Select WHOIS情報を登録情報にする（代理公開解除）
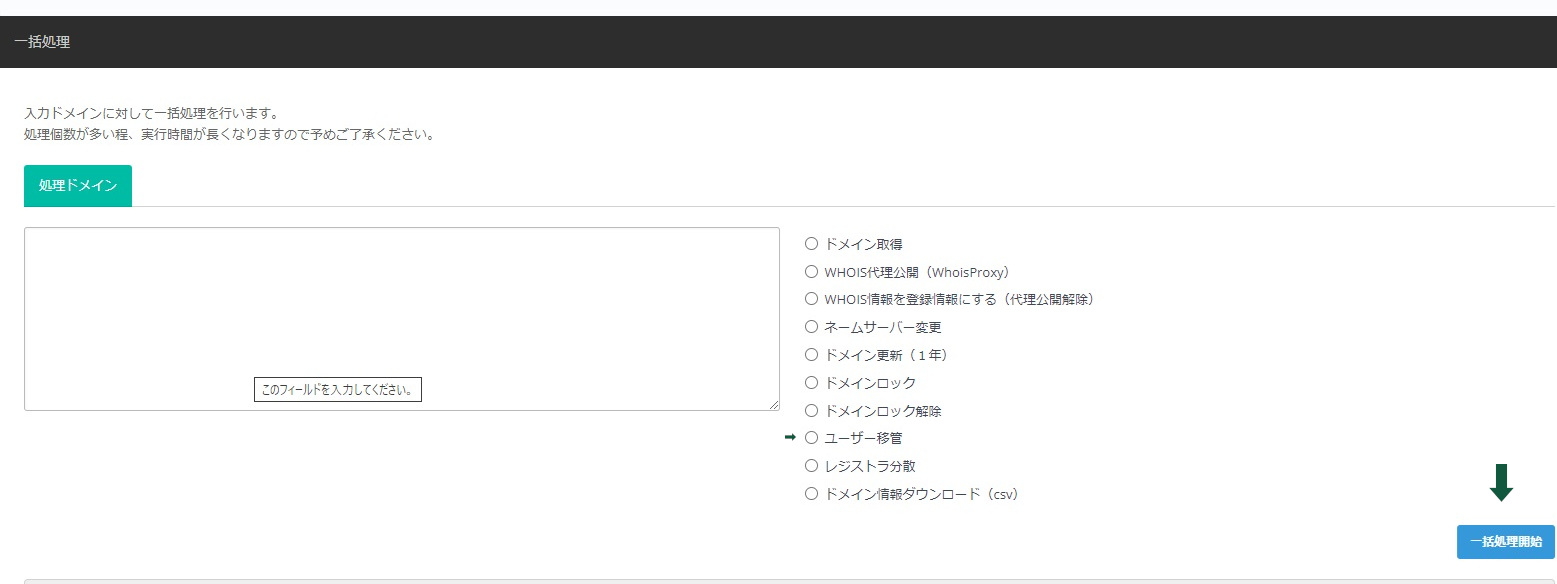The width and height of the screenshot is (1557, 584). tap(811, 298)
